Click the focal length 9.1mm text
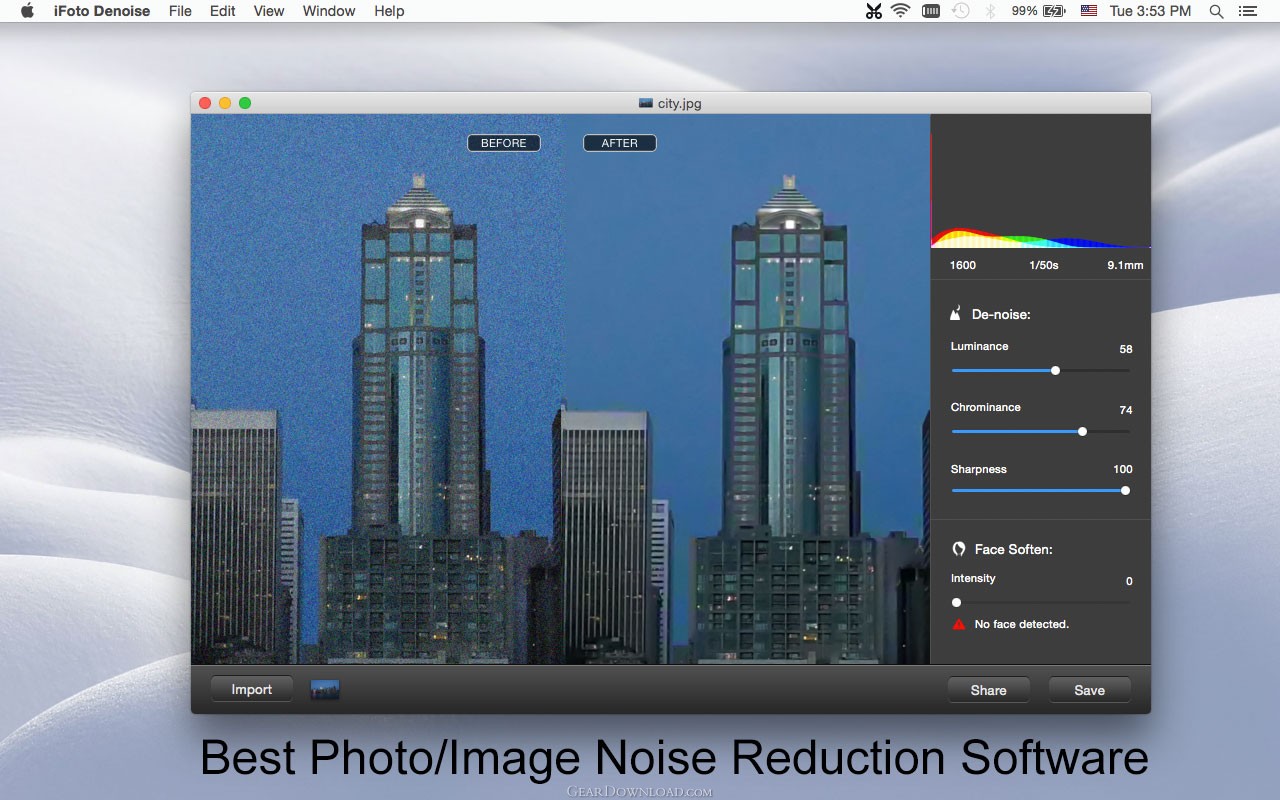 click(1125, 265)
